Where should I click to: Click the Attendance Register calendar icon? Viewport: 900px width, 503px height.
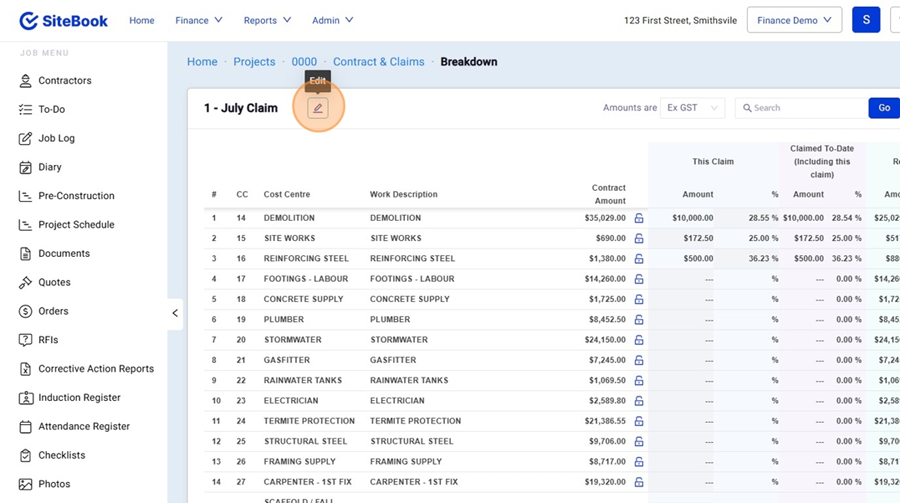click(x=25, y=427)
